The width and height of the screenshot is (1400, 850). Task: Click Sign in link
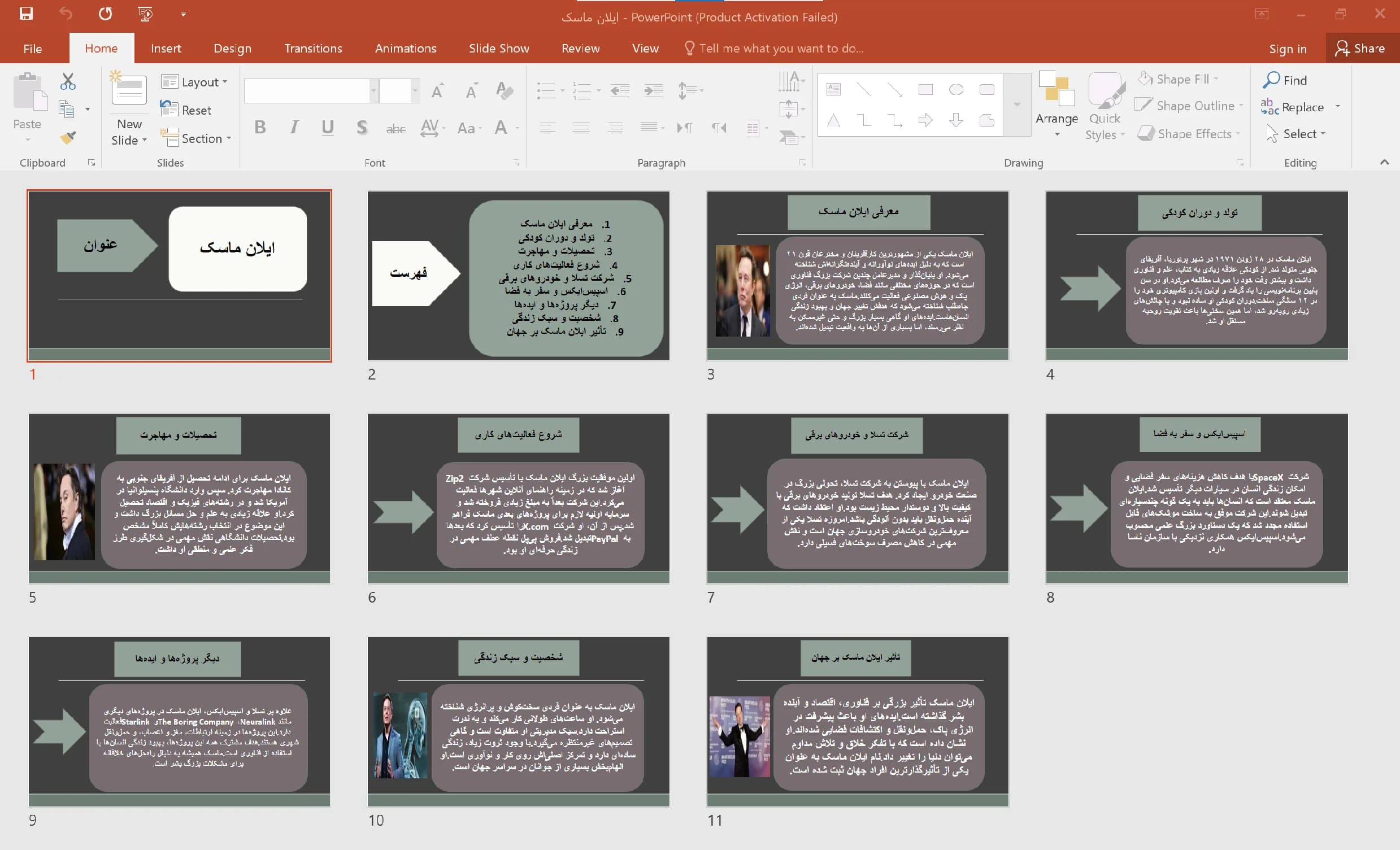click(1288, 49)
